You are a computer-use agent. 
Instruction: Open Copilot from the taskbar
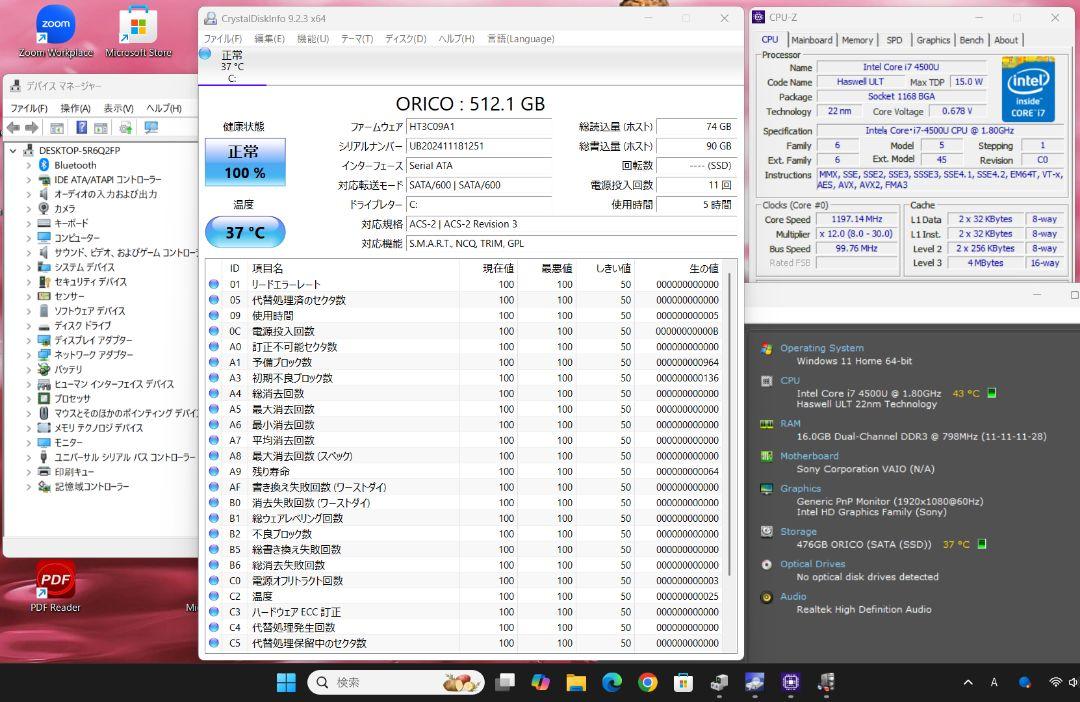(x=541, y=682)
